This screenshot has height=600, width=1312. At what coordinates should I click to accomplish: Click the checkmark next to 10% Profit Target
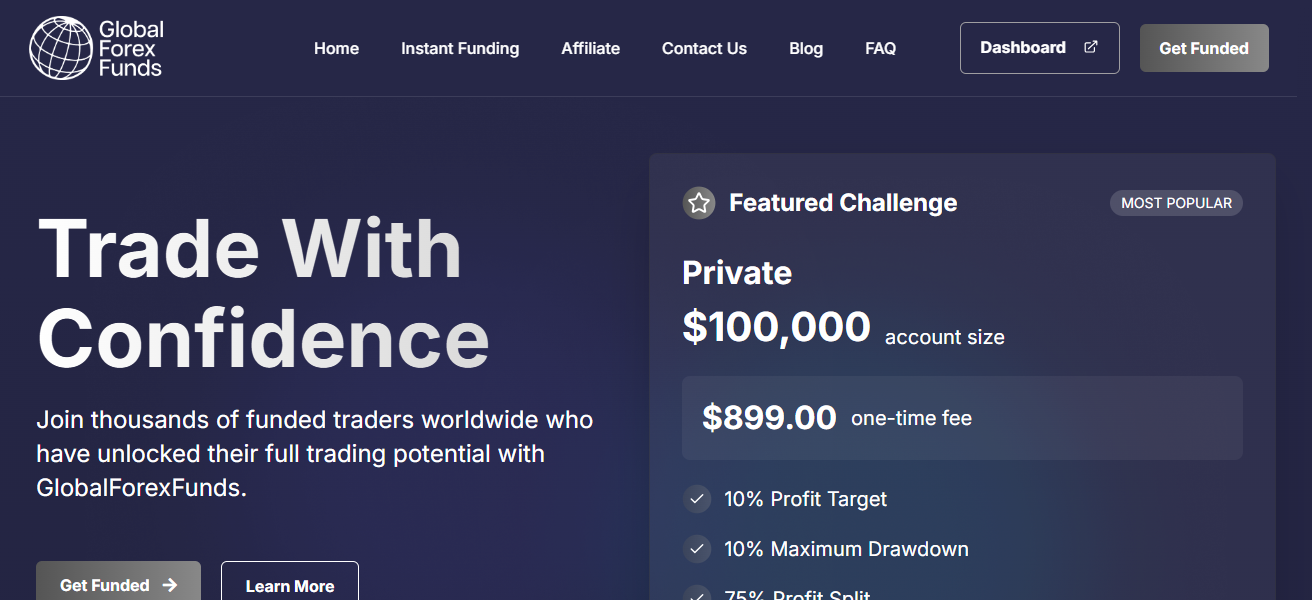coord(697,498)
